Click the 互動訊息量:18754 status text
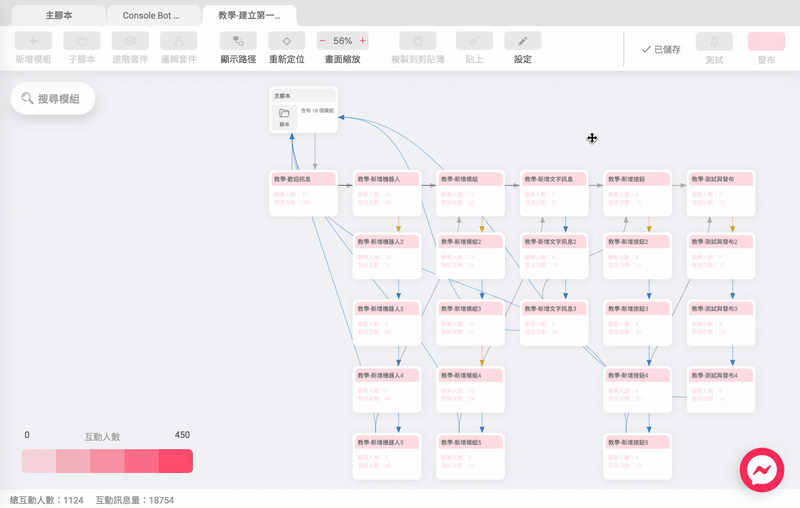The width and height of the screenshot is (800, 508). (x=135, y=500)
